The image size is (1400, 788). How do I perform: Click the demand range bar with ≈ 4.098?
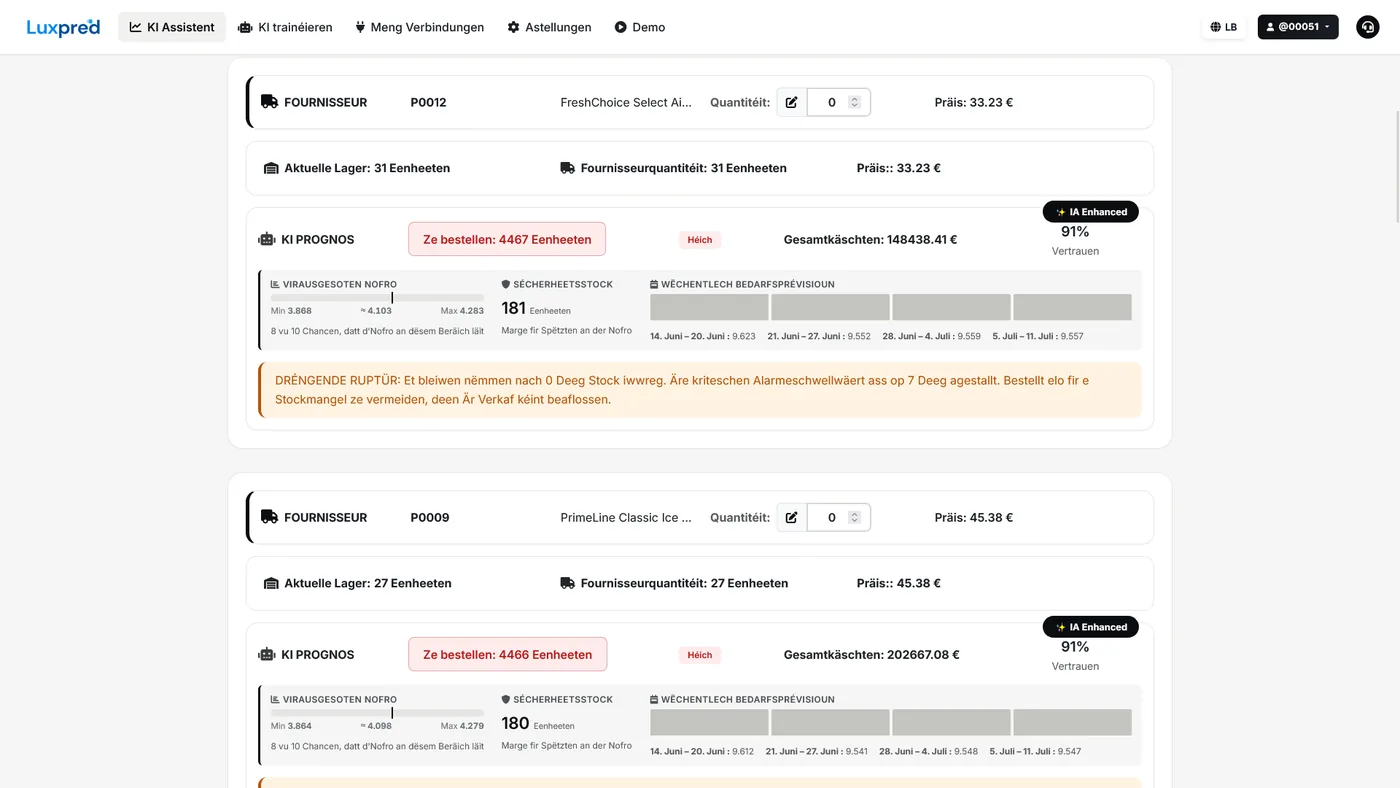[377, 712]
